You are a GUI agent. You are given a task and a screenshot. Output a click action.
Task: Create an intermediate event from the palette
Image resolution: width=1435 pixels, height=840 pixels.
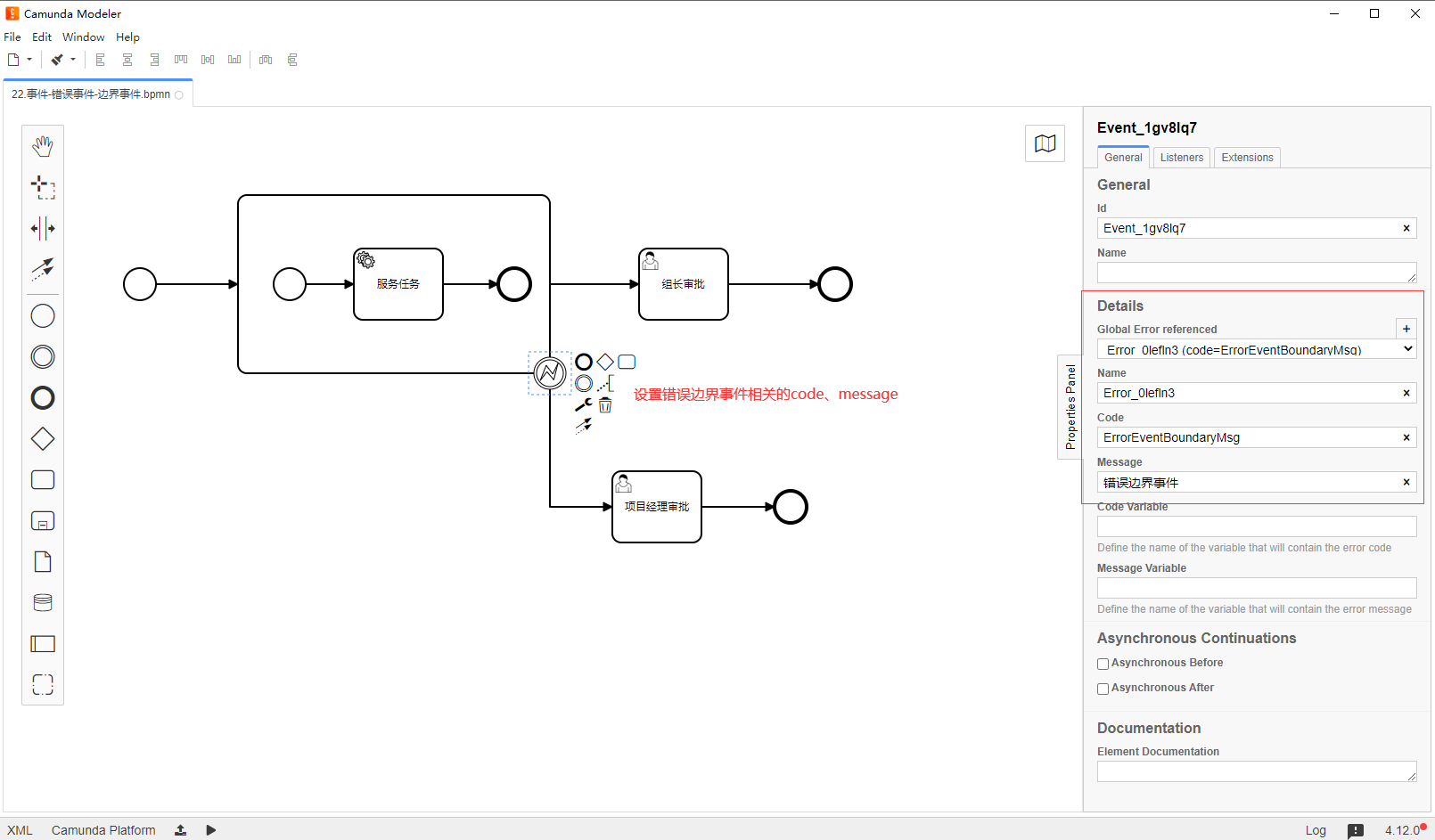pyautogui.click(x=43, y=357)
